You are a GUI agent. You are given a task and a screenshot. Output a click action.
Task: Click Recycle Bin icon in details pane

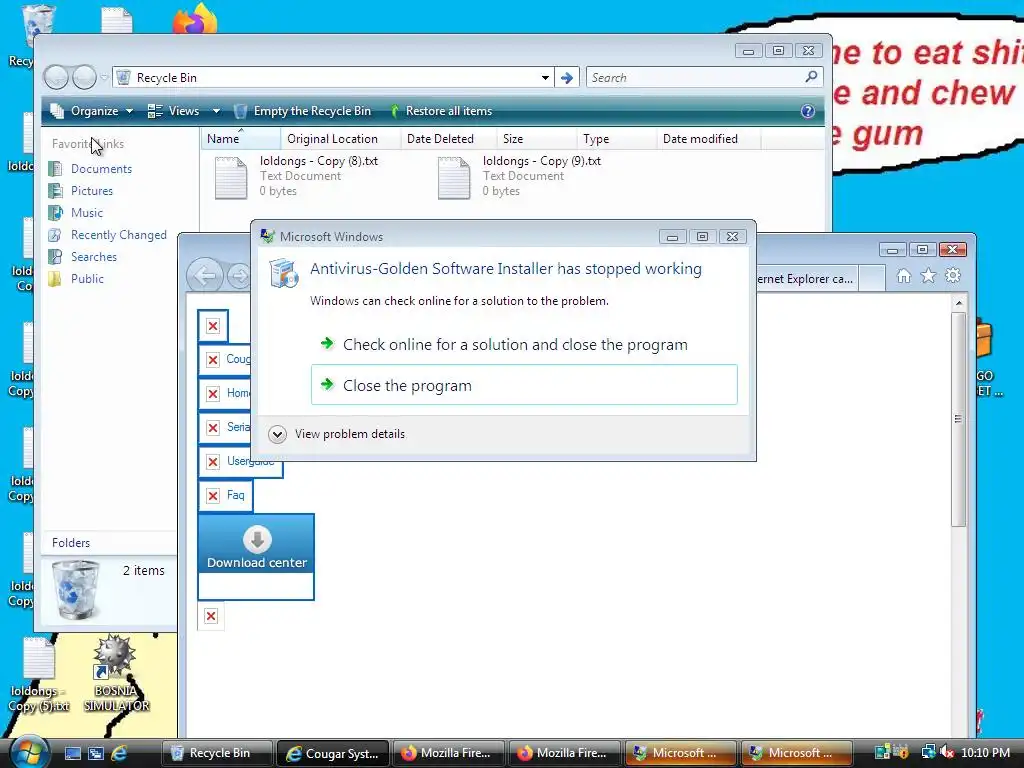76,590
